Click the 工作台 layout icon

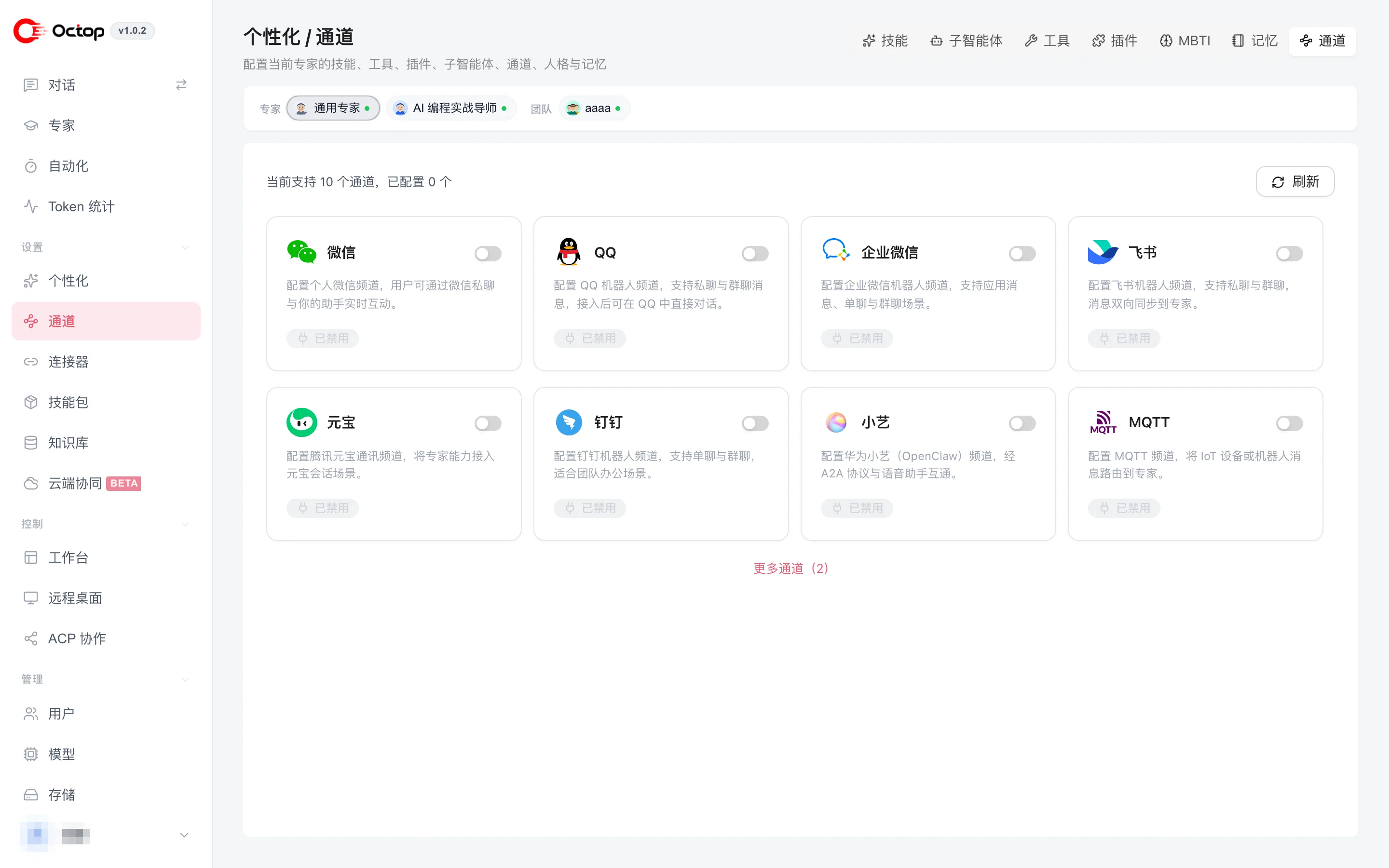tap(31, 557)
